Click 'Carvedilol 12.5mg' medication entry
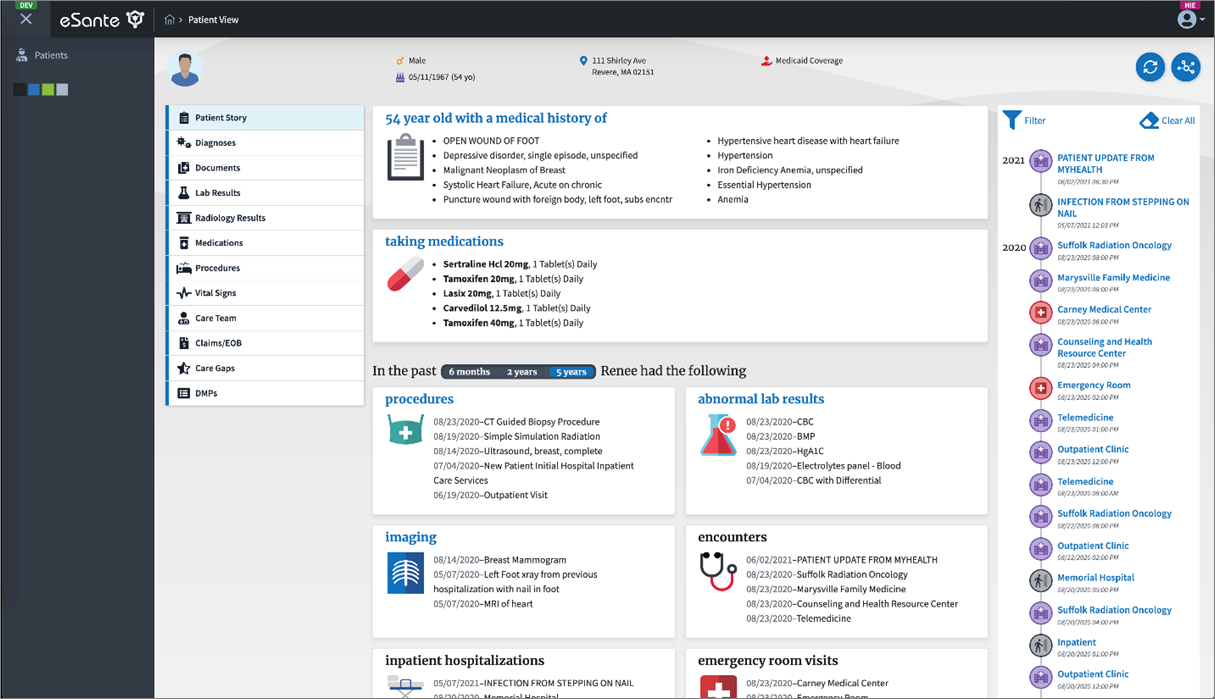1215x699 pixels. (516, 308)
